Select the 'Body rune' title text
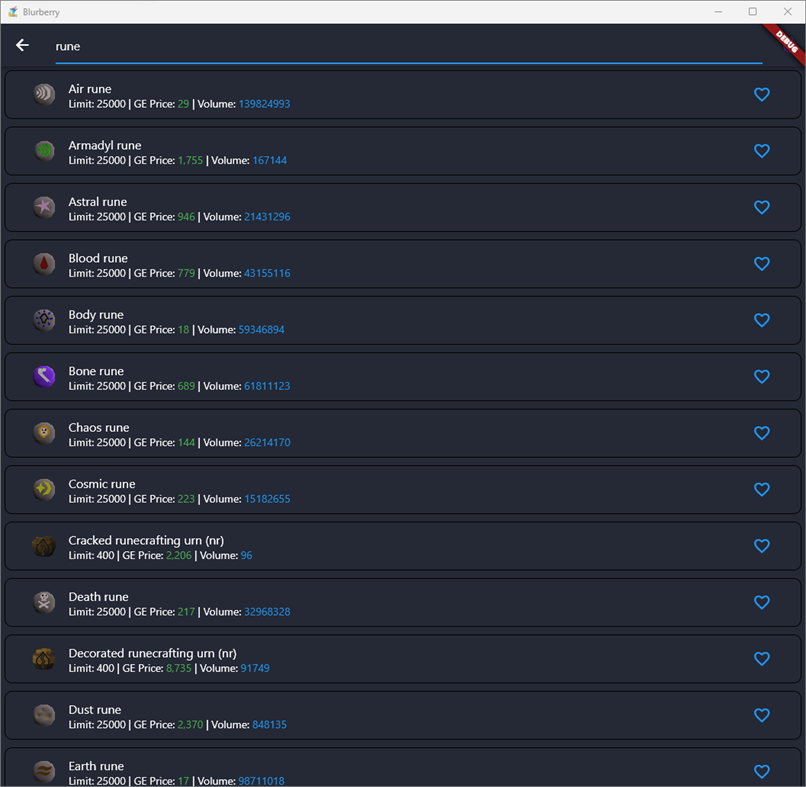Image resolution: width=806 pixels, height=787 pixels. click(96, 315)
